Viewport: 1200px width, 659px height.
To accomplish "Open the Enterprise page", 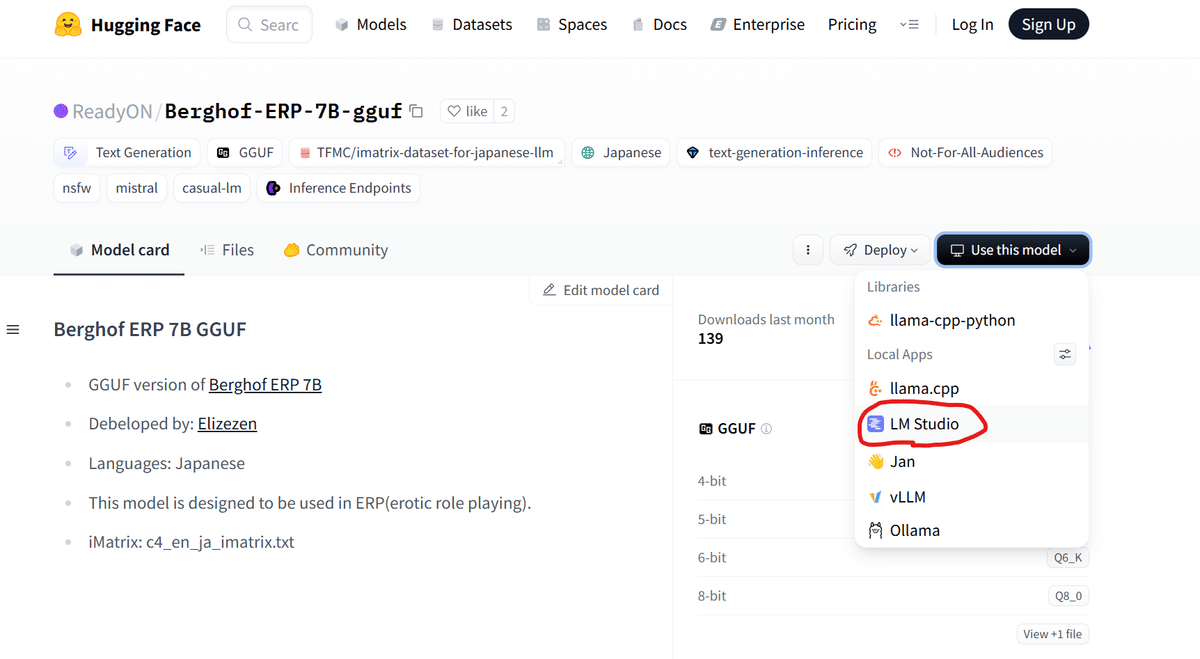I will (x=757, y=25).
